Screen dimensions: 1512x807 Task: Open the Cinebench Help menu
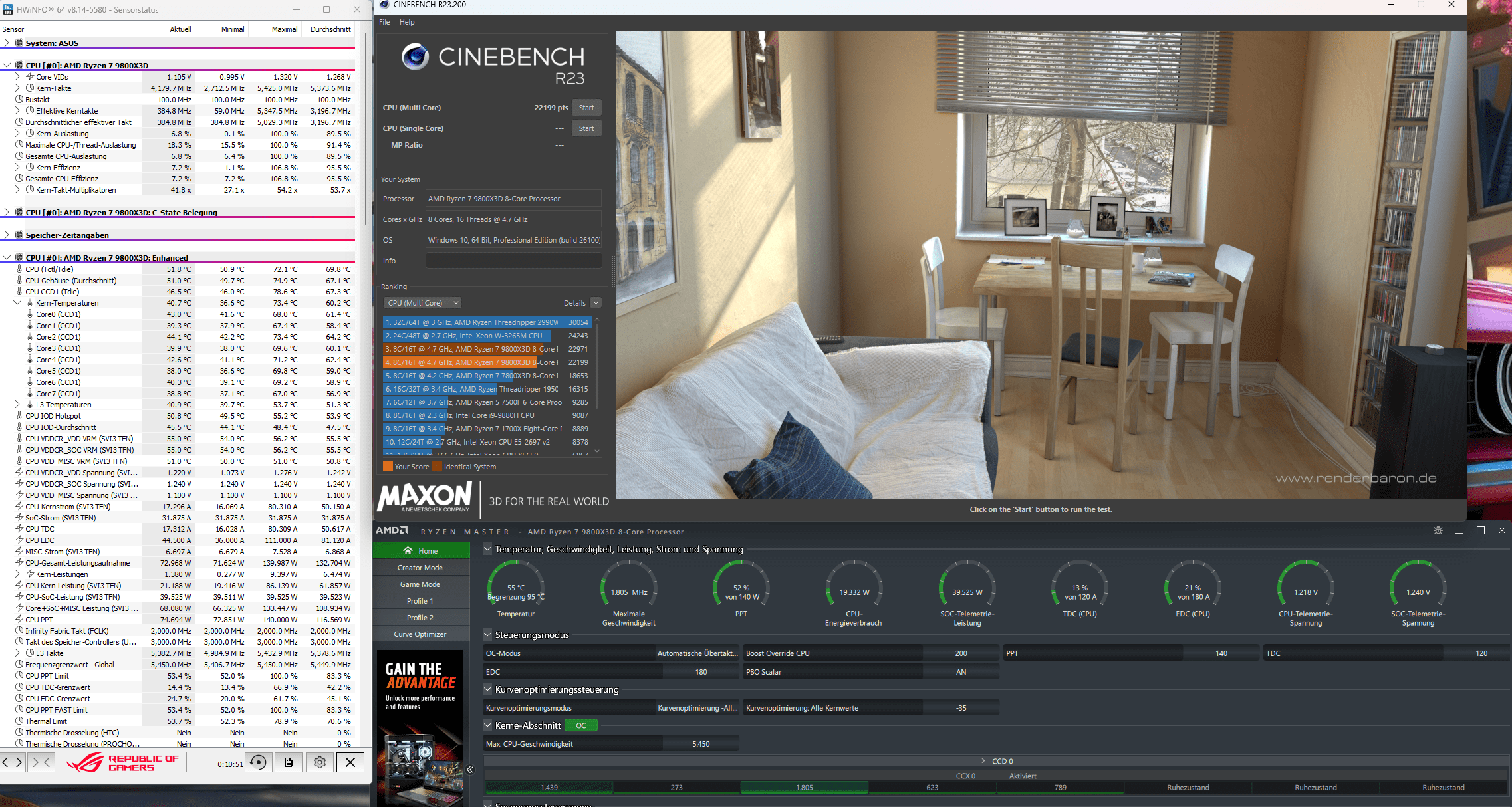(407, 22)
